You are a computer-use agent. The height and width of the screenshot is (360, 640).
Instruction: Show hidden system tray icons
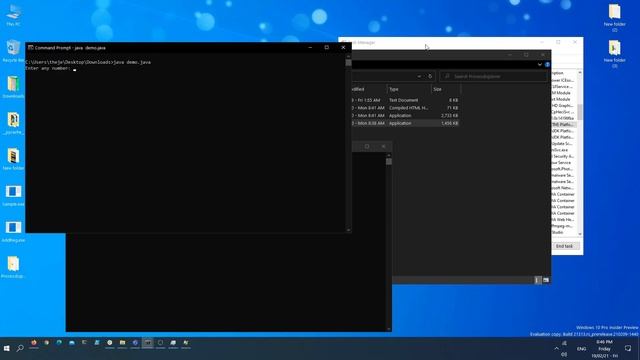(556, 348)
